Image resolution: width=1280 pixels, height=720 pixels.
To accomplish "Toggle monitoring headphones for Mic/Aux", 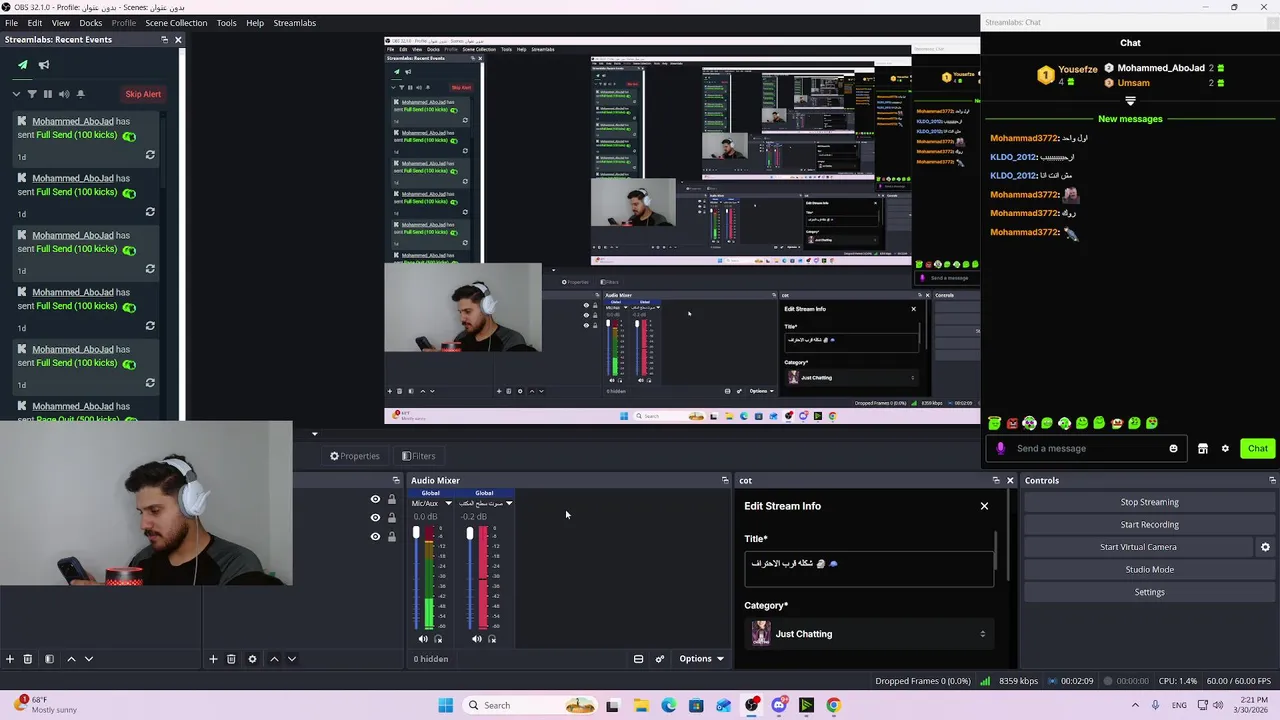I will click(x=438, y=639).
